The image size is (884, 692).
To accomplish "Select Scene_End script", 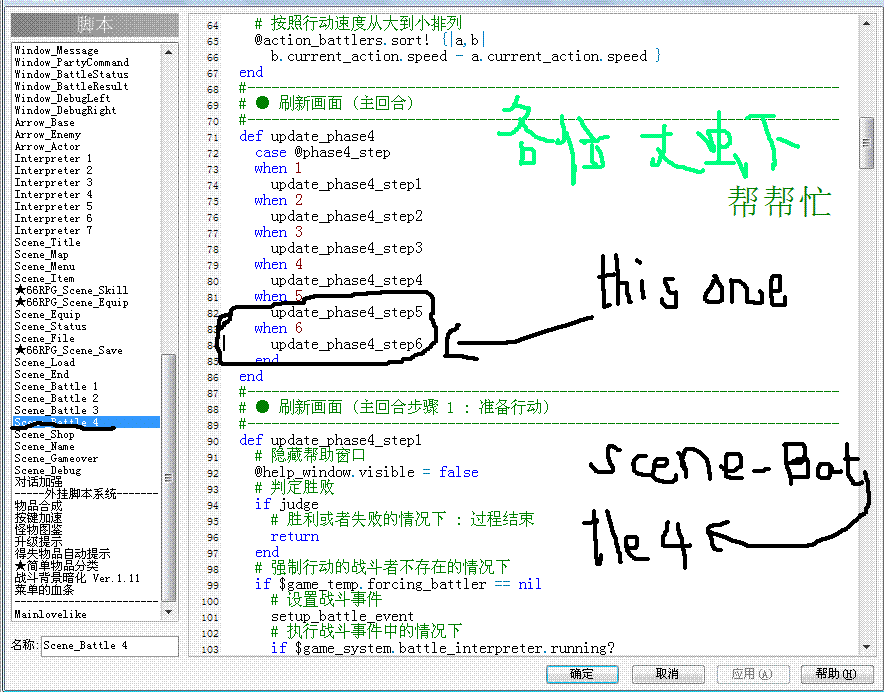I will (x=42, y=374).
